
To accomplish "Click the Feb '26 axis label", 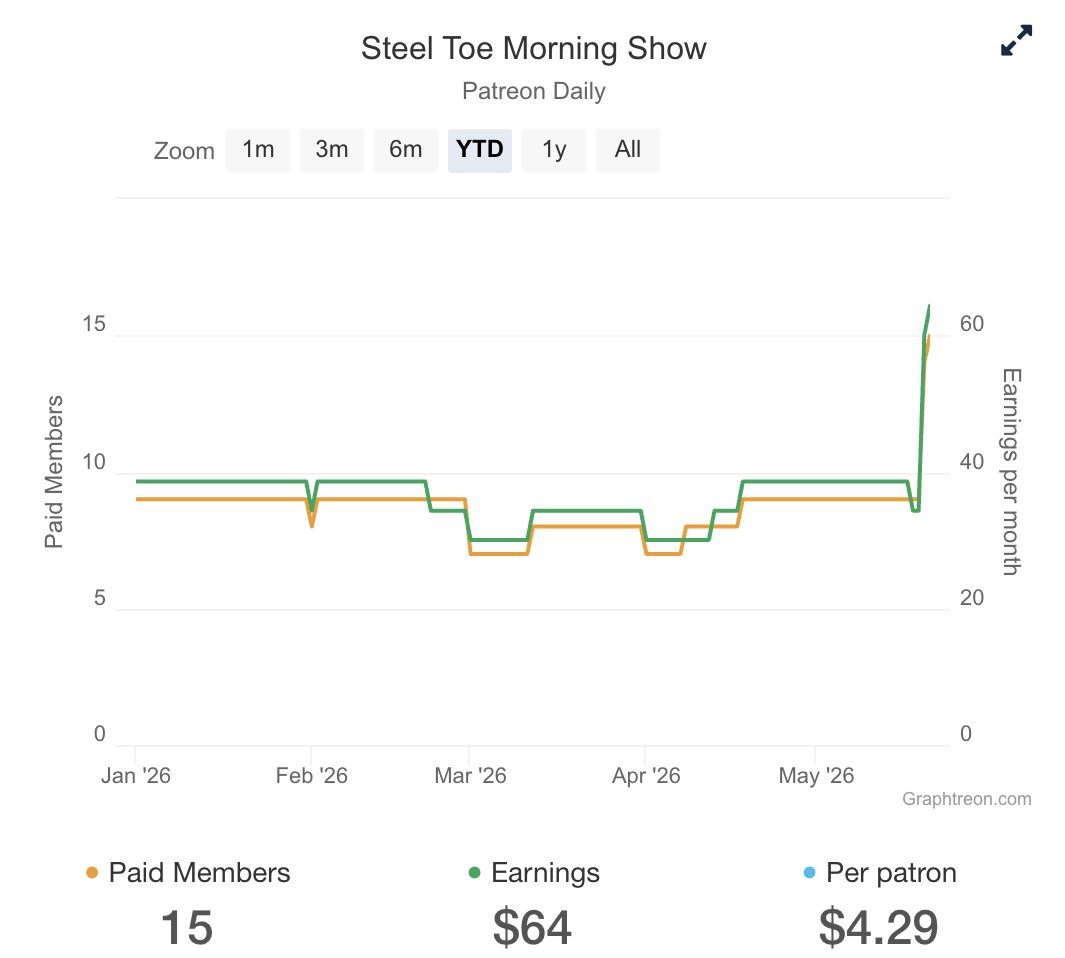I will [312, 776].
